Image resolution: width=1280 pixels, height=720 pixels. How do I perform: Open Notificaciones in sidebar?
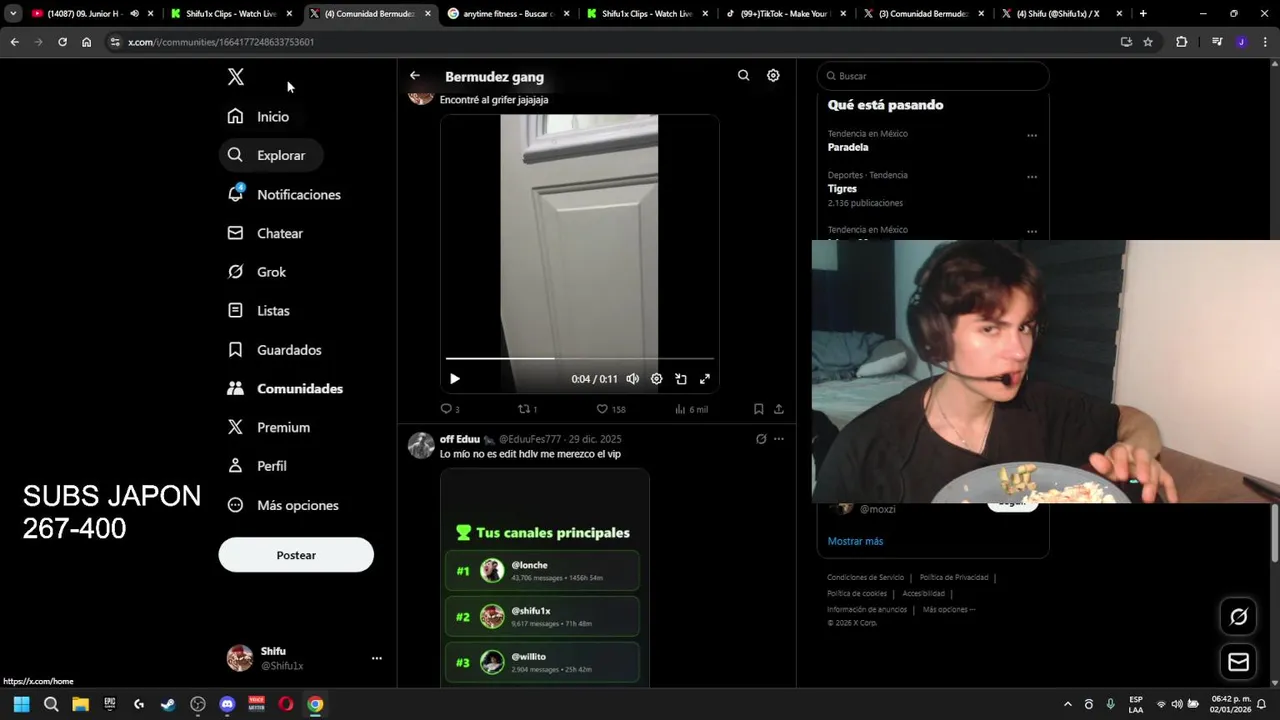point(284,194)
